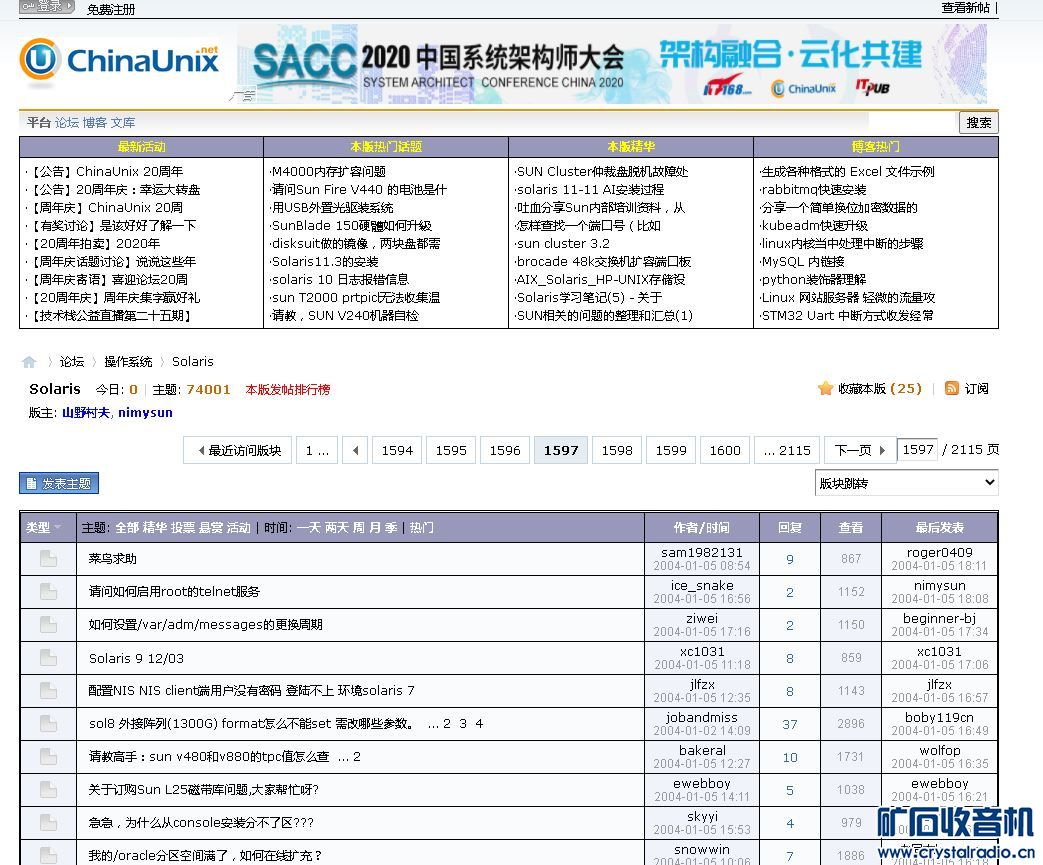Open rabbitmq快速安装 blog post
The height and width of the screenshot is (865, 1043).
(814, 190)
